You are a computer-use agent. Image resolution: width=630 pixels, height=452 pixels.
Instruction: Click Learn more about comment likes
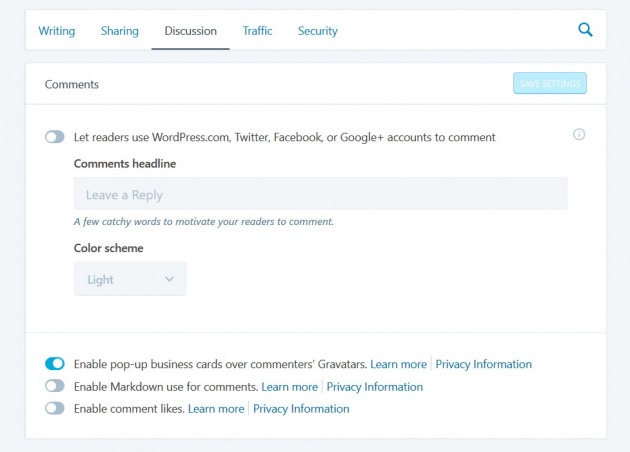[216, 408]
